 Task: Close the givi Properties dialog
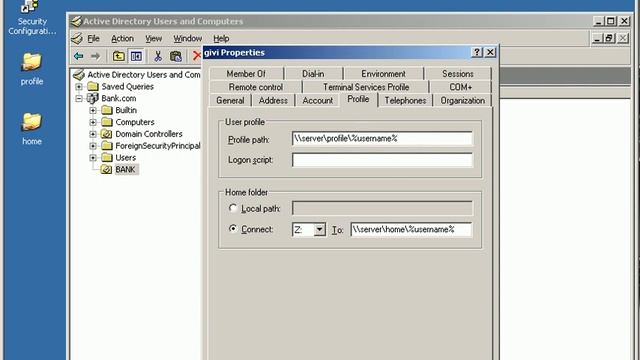pos(490,52)
